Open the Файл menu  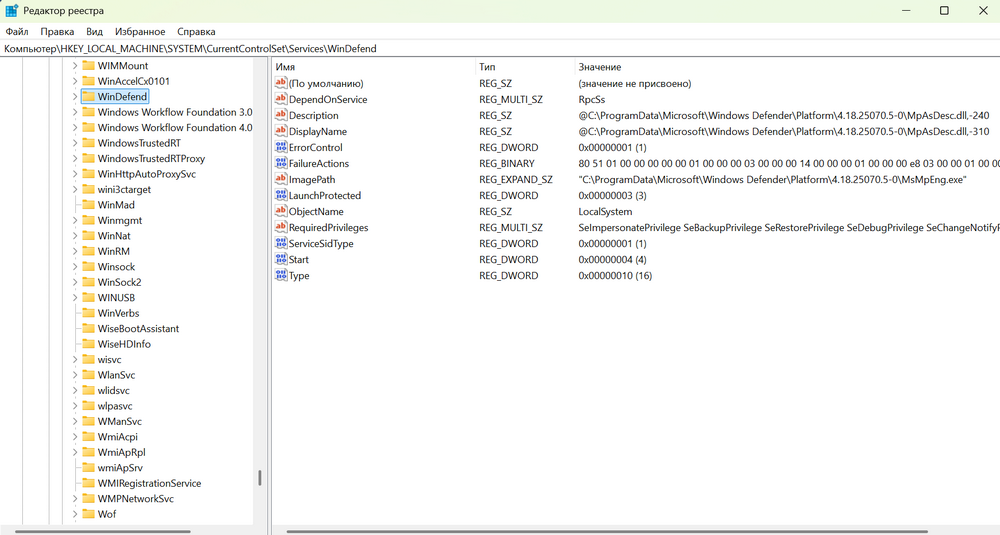tap(17, 32)
